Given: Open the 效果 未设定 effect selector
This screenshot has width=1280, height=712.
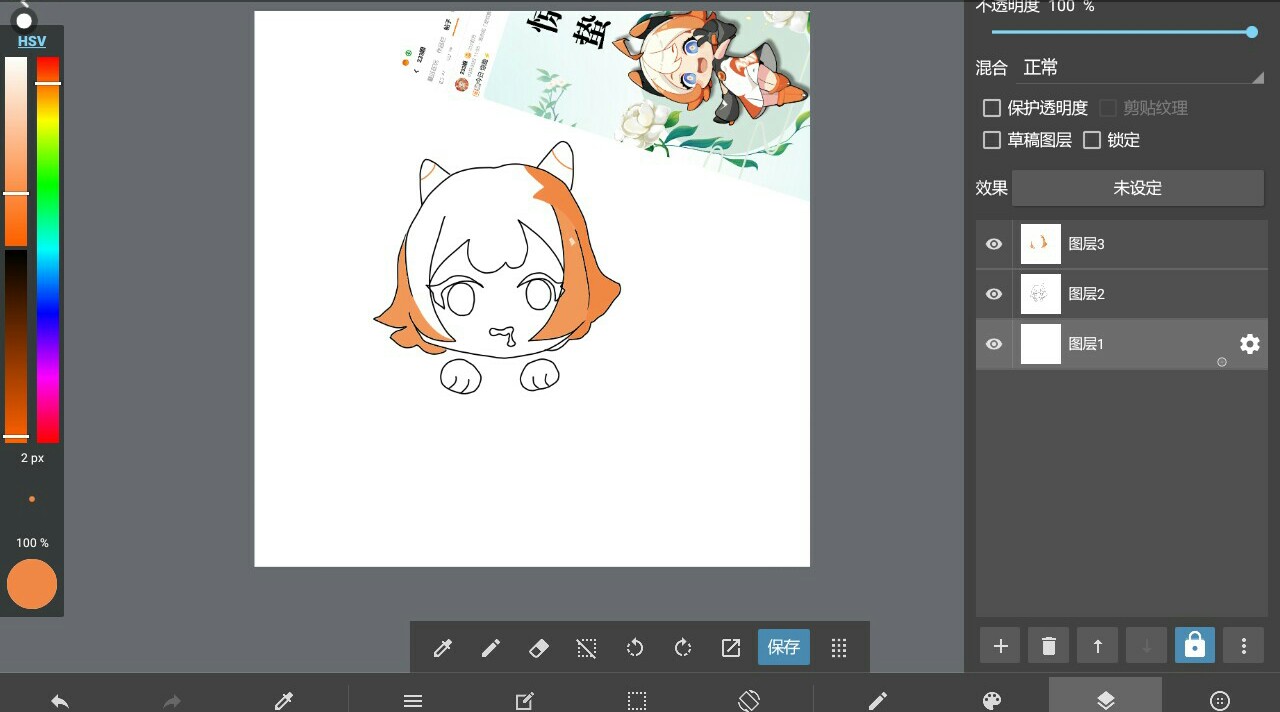Looking at the screenshot, I should [x=1137, y=188].
